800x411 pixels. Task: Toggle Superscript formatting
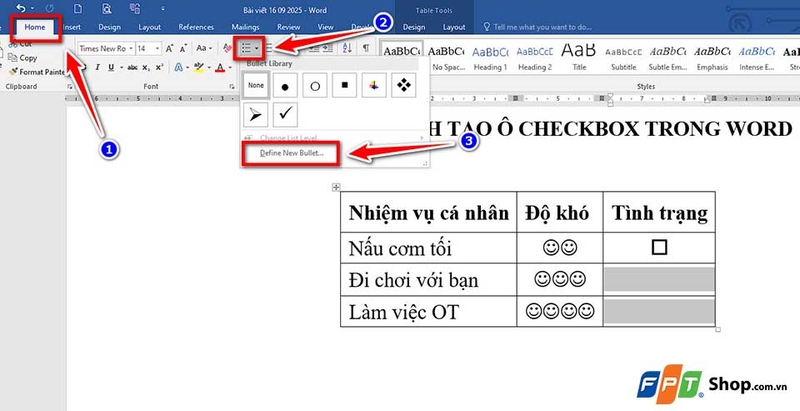(159, 67)
